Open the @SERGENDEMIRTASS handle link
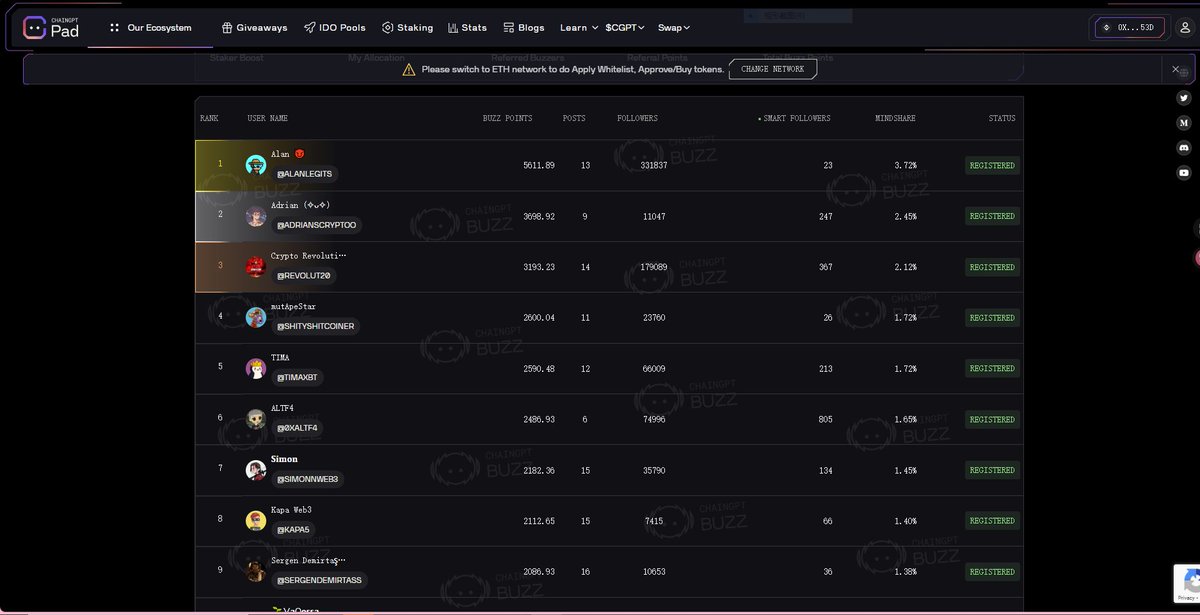 click(x=320, y=580)
